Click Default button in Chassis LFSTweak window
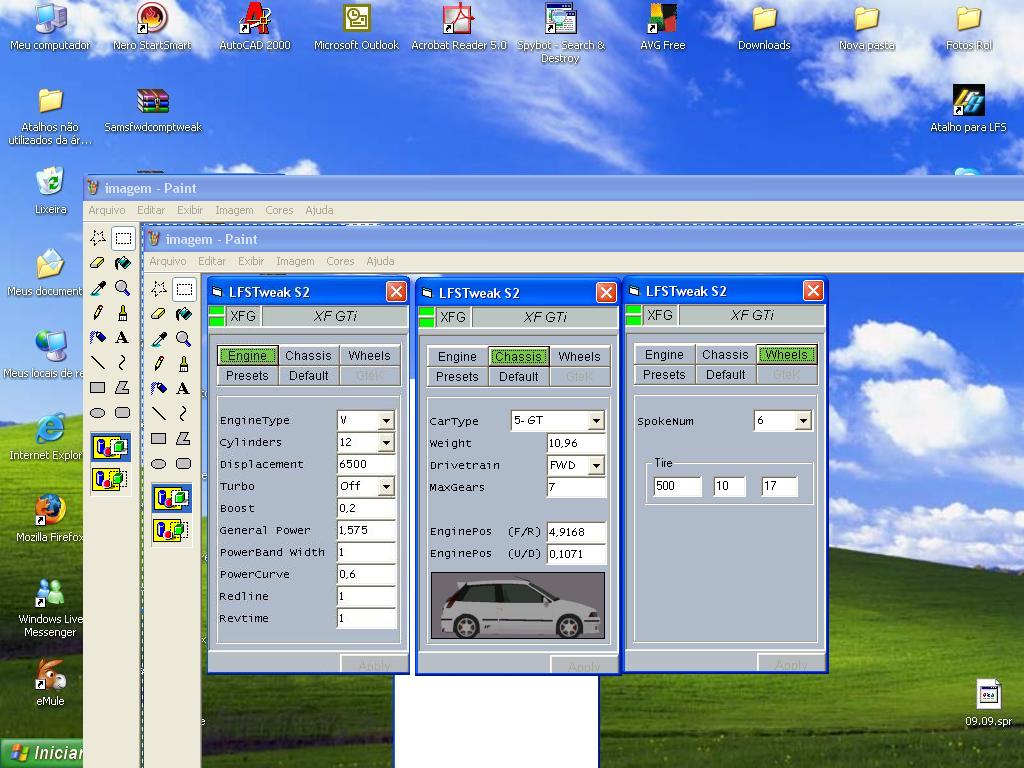 (x=519, y=377)
